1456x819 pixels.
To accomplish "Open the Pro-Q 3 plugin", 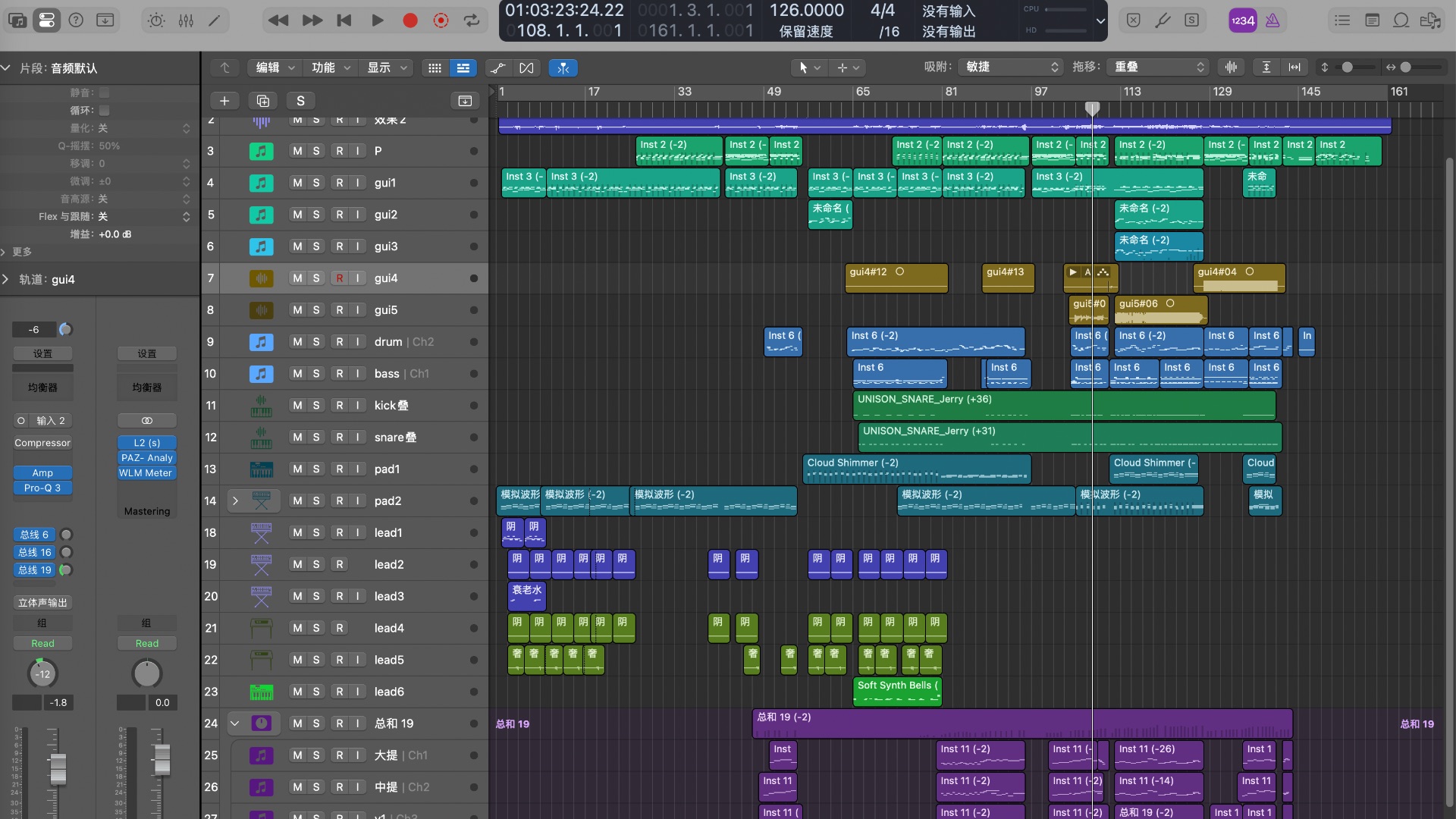I will [42, 488].
